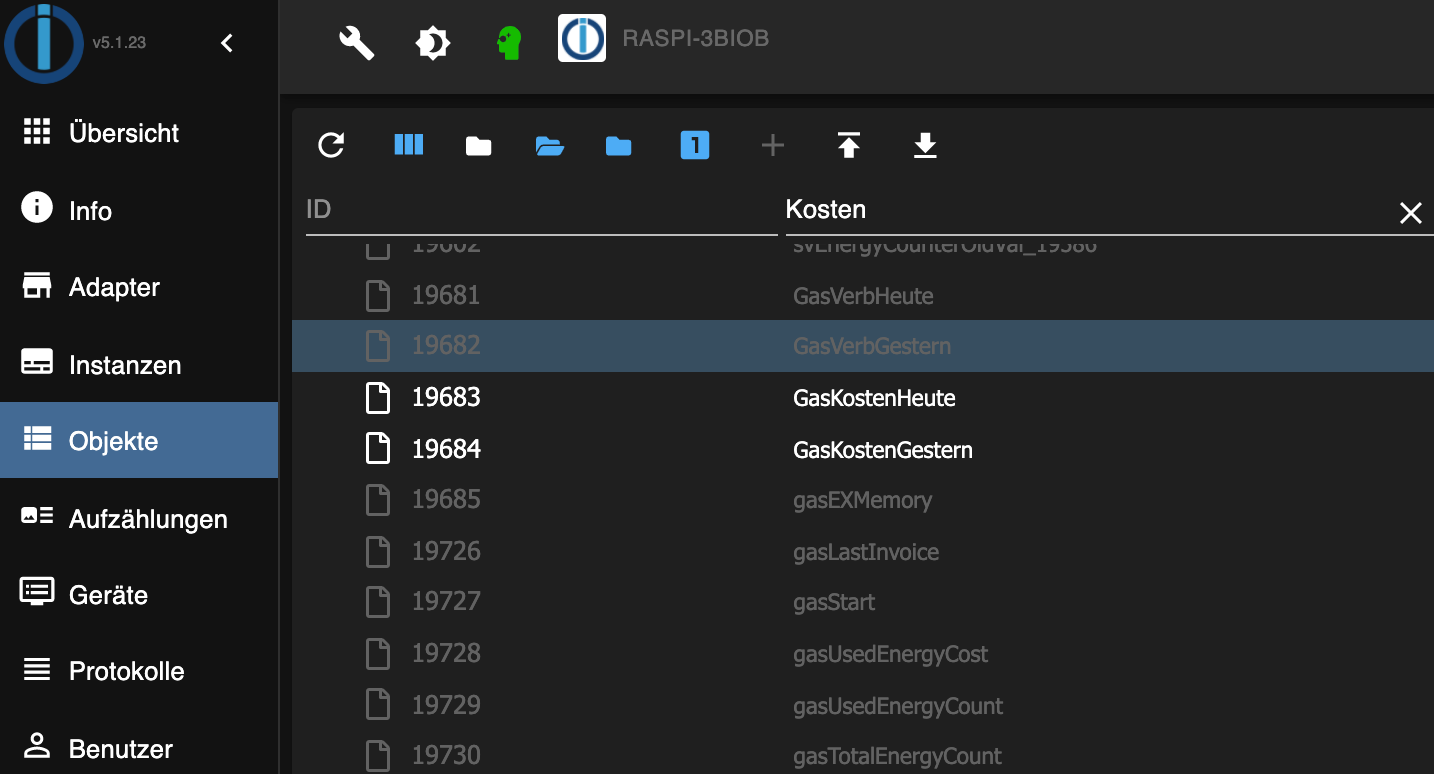Collapse the sidebar with the left chevron

[x=227, y=43]
